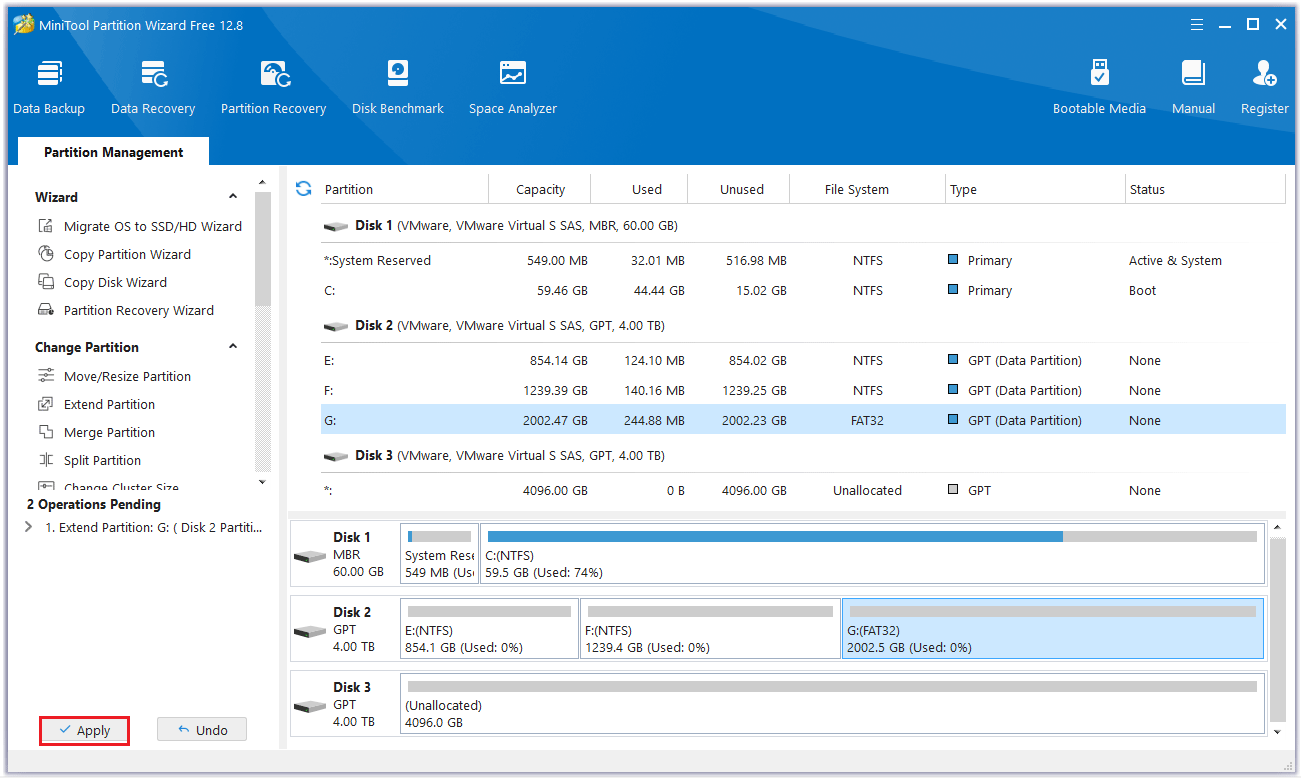Switch to Partition Management tab

[114, 152]
